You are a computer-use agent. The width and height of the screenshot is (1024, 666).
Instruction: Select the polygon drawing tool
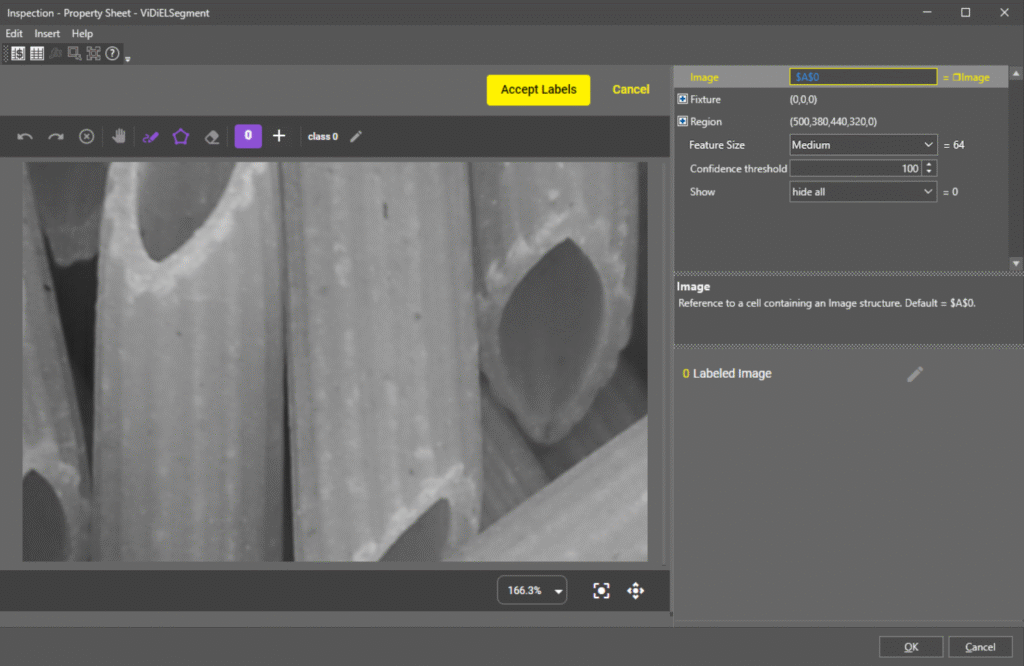pyautogui.click(x=181, y=137)
